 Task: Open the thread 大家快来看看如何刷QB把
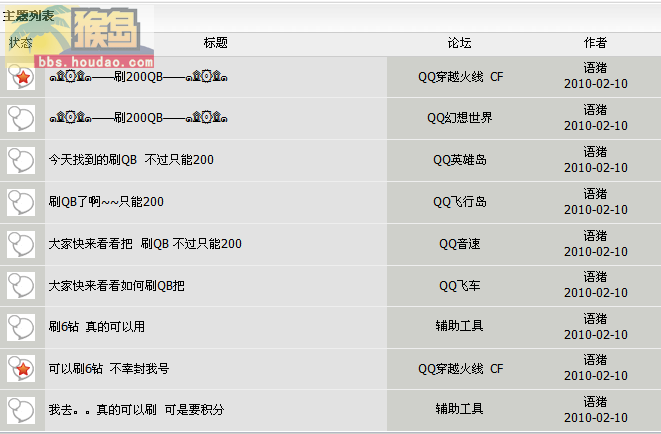click(116, 286)
